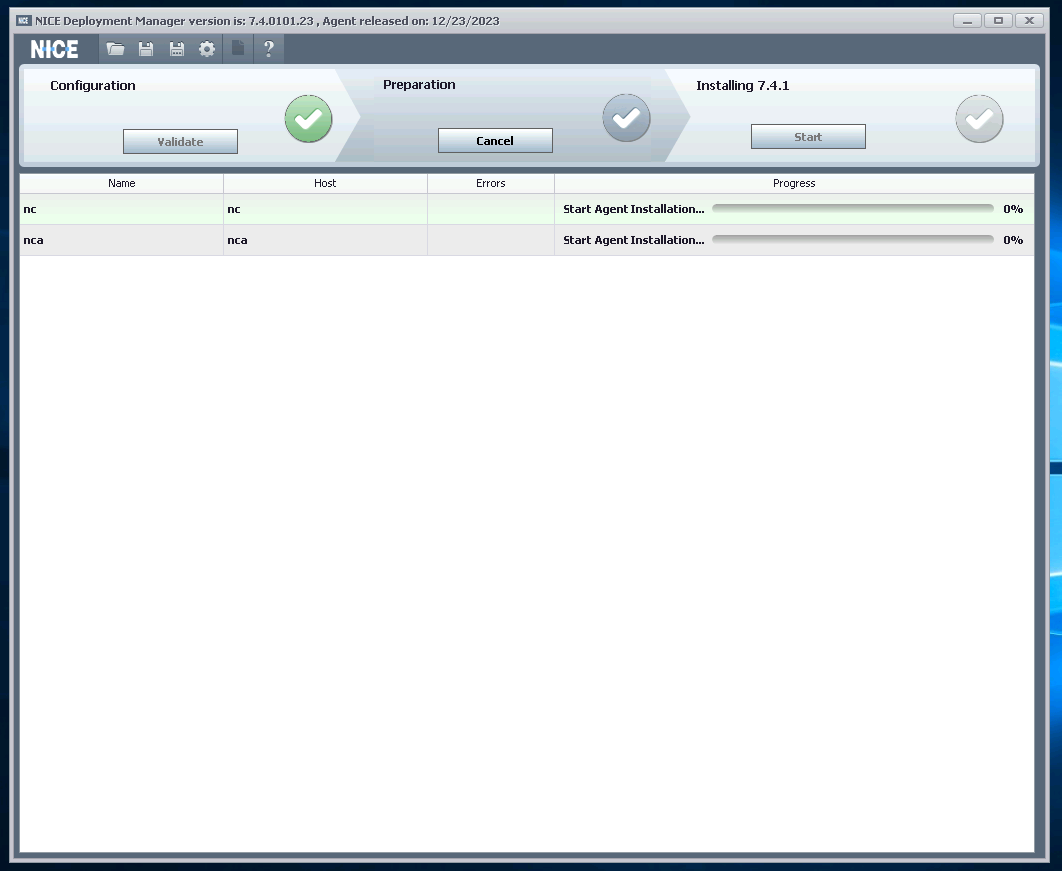Click the document page toolbar icon

click(x=238, y=49)
